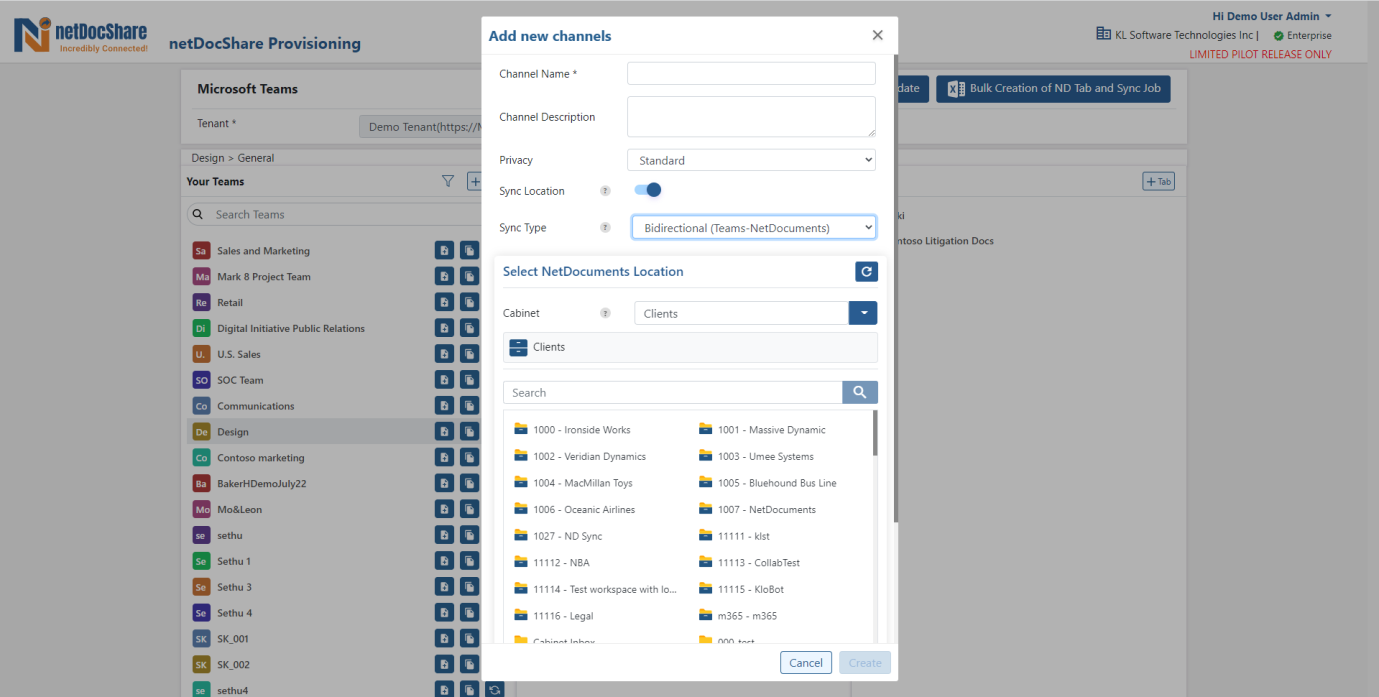Click the Search Teams field

point(335,214)
